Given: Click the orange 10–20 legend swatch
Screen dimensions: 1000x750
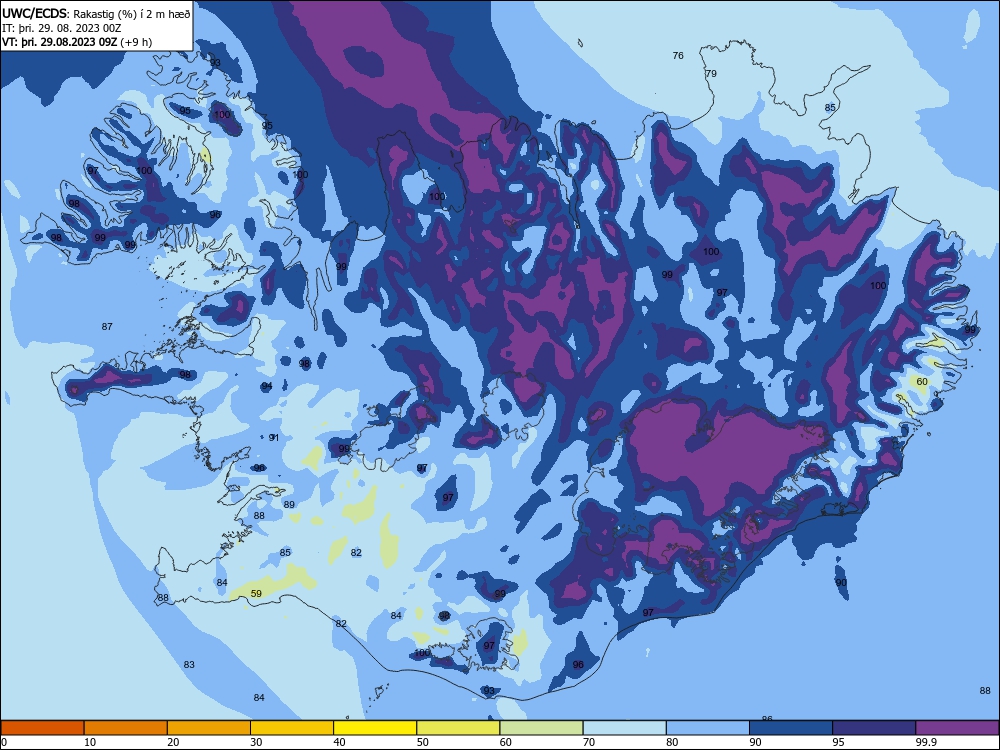Looking at the screenshot, I should [x=126, y=728].
